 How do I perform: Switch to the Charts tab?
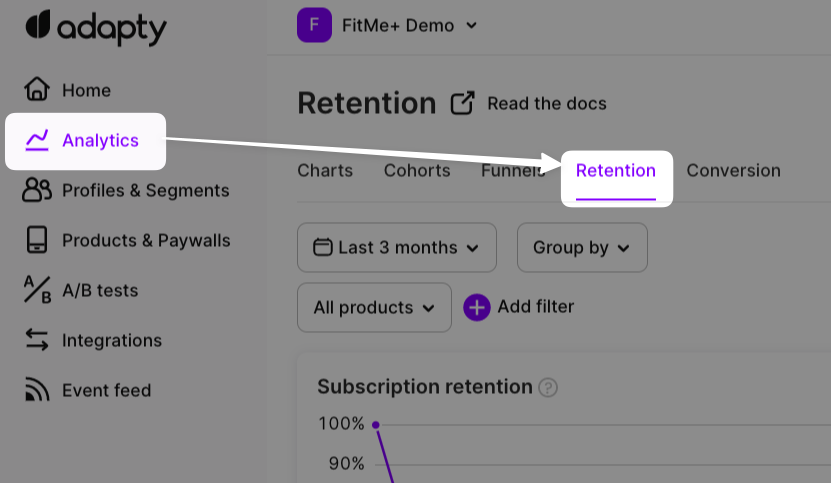tap(325, 170)
